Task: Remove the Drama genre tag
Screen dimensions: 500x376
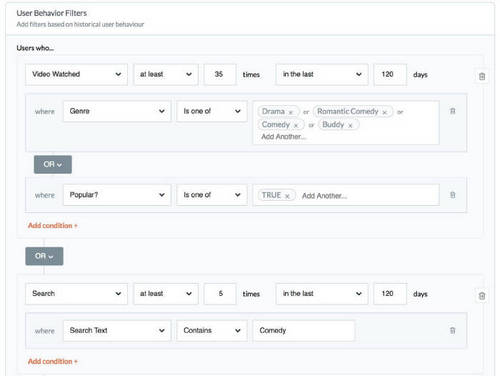Action: (x=291, y=112)
